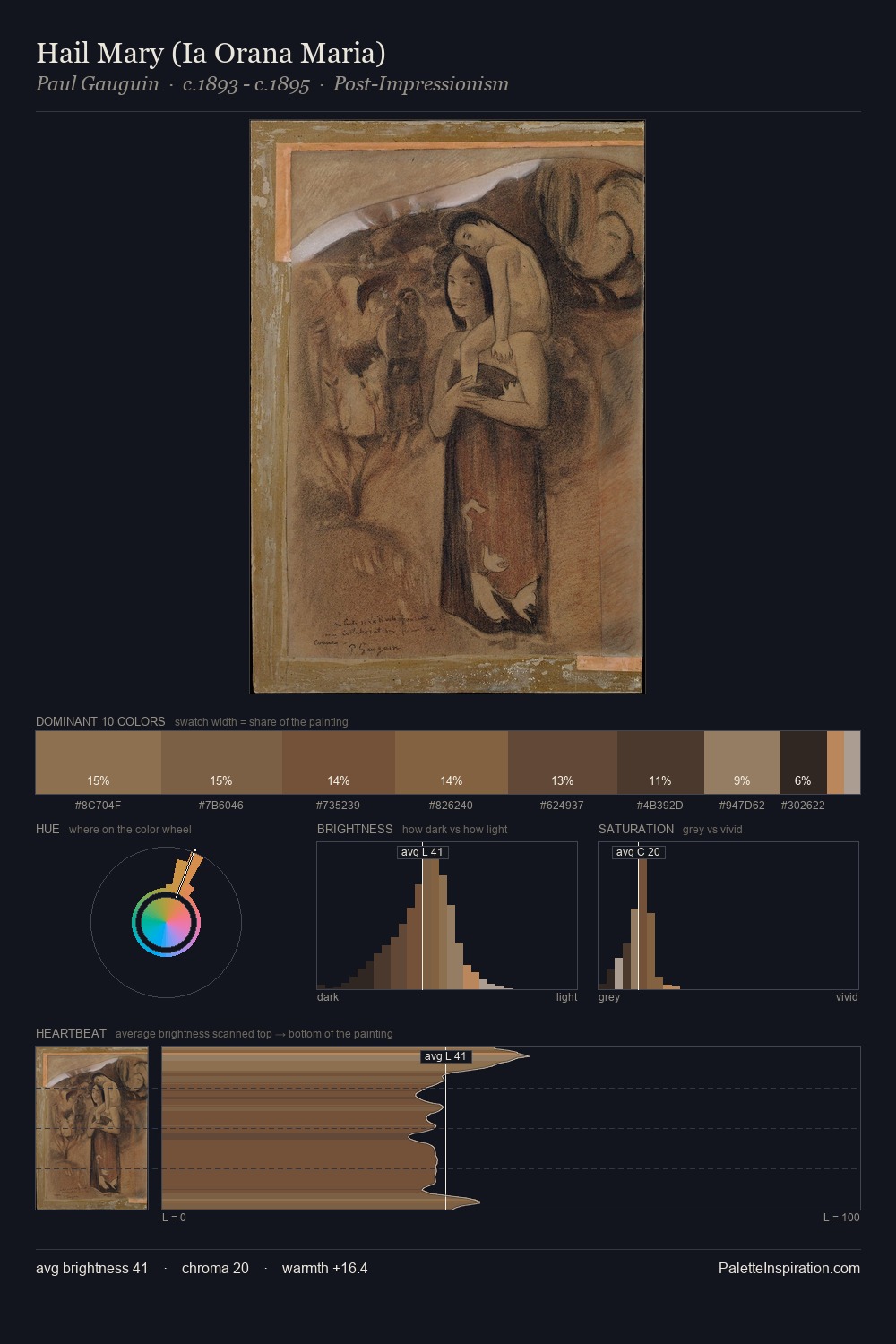Click the 'DOMINANT 10 COLORS' heading

[100, 721]
